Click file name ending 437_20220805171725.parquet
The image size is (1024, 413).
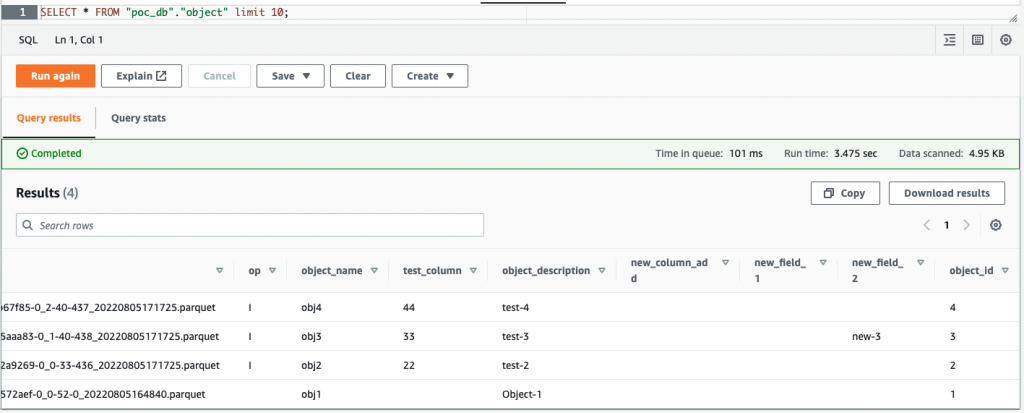coord(110,307)
